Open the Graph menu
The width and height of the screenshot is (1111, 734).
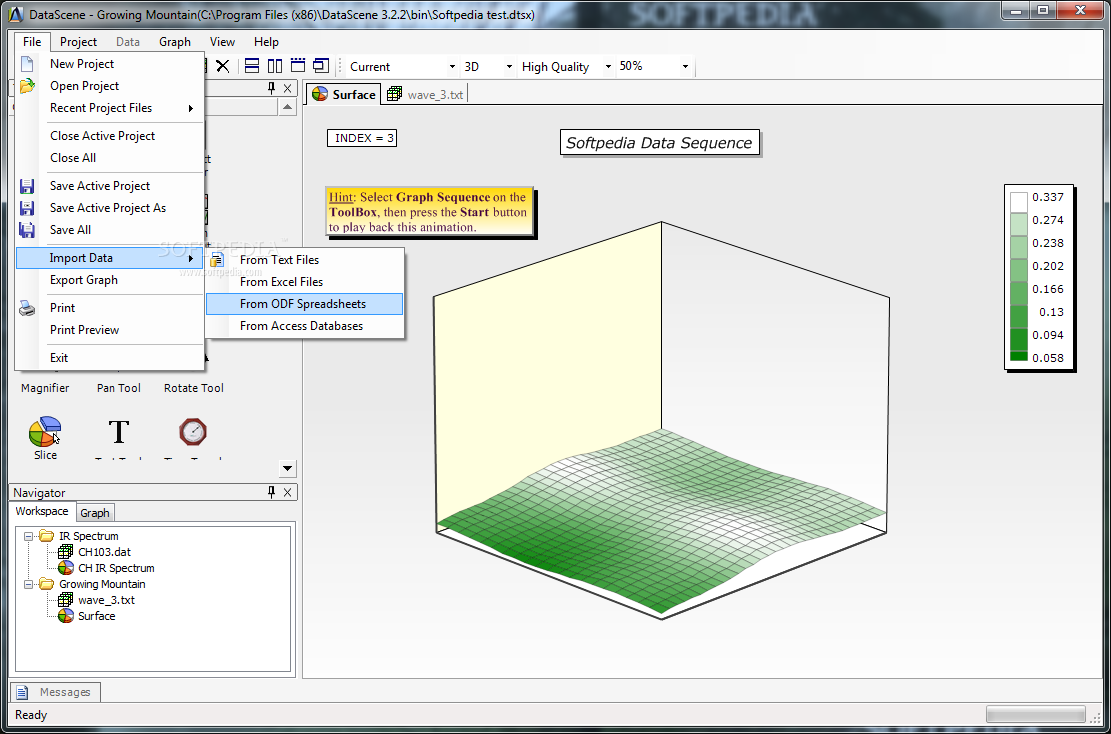(x=175, y=42)
